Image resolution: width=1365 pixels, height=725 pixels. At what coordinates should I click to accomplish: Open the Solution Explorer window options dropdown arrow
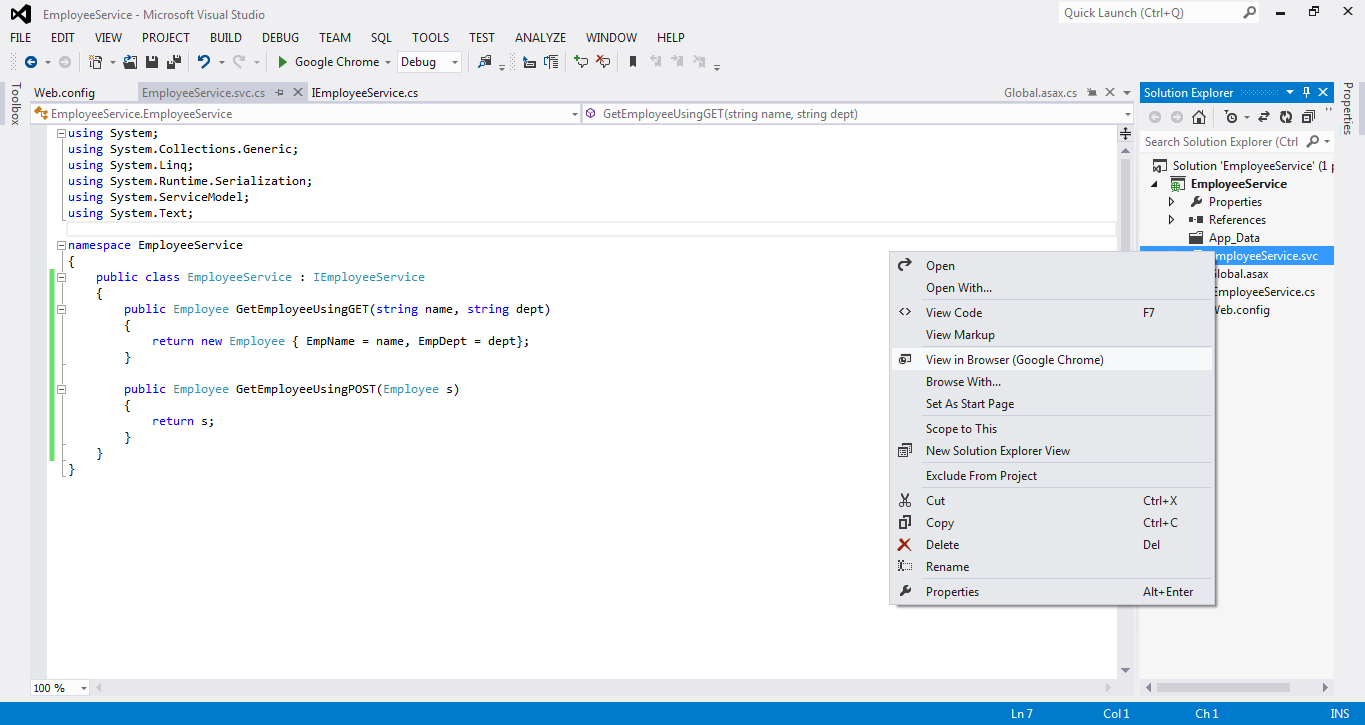1290,92
